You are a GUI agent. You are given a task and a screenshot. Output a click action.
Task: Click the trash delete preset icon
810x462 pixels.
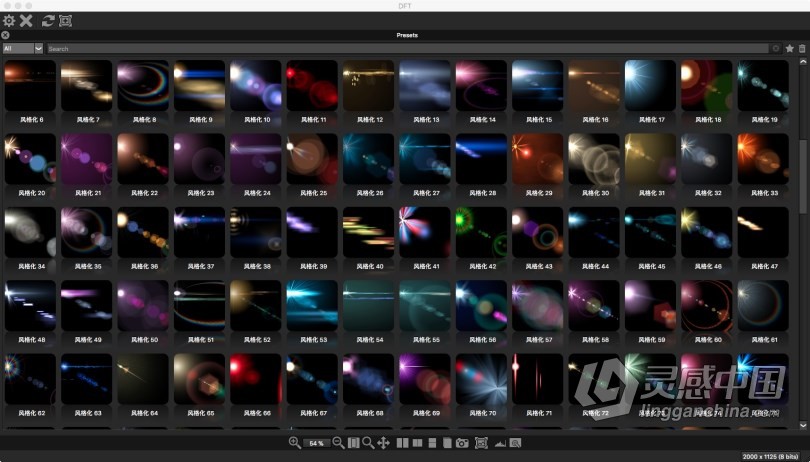pos(802,49)
